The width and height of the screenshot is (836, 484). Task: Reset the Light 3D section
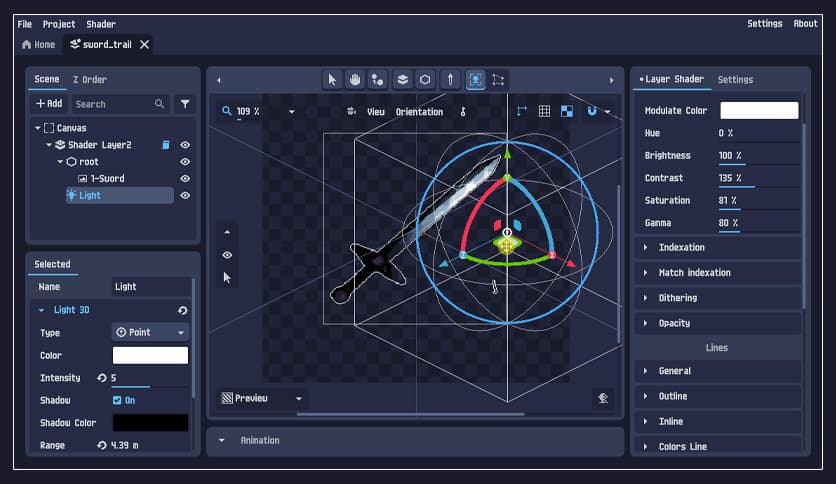[x=182, y=311]
